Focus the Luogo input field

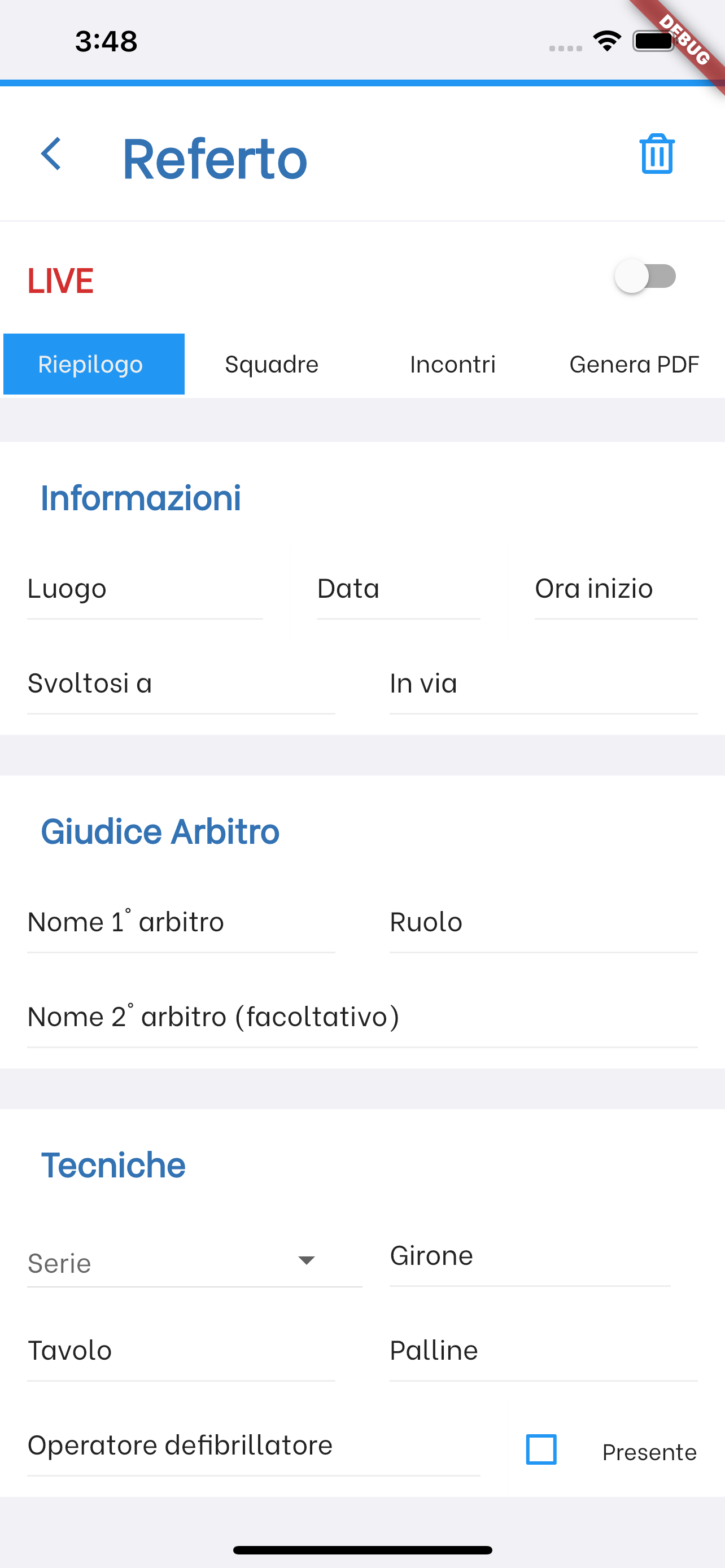145,589
